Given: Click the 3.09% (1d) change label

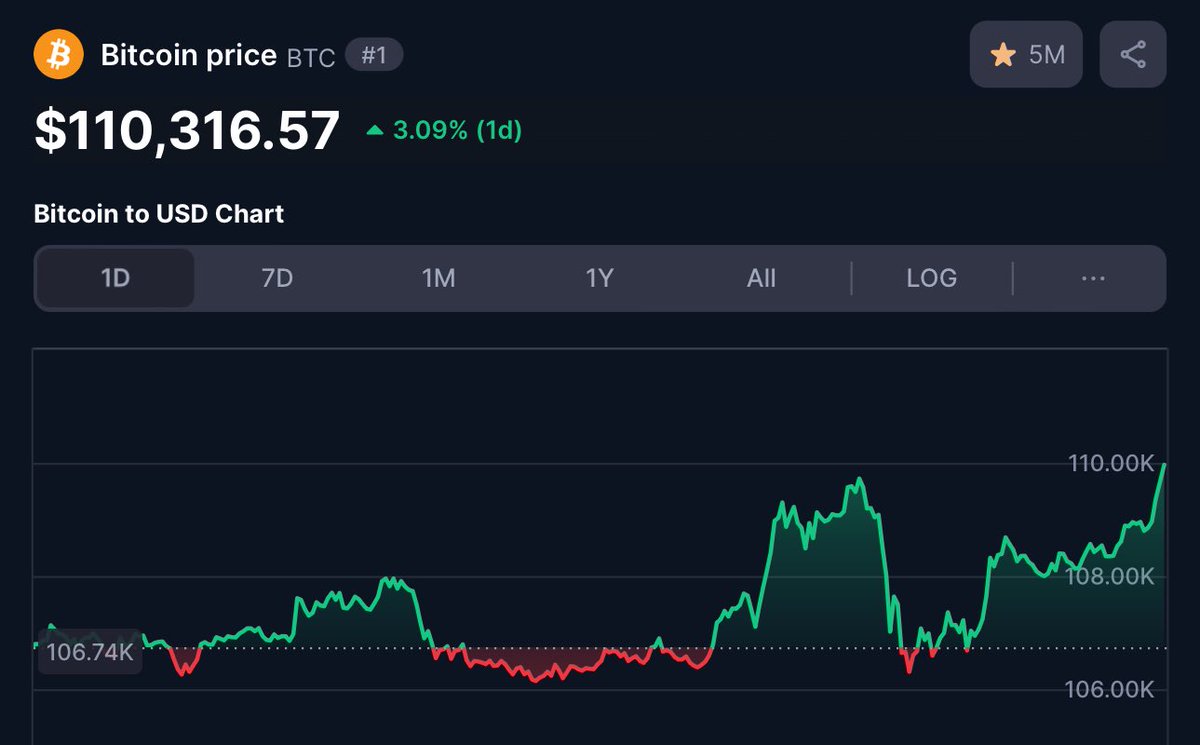Looking at the screenshot, I should (457, 130).
